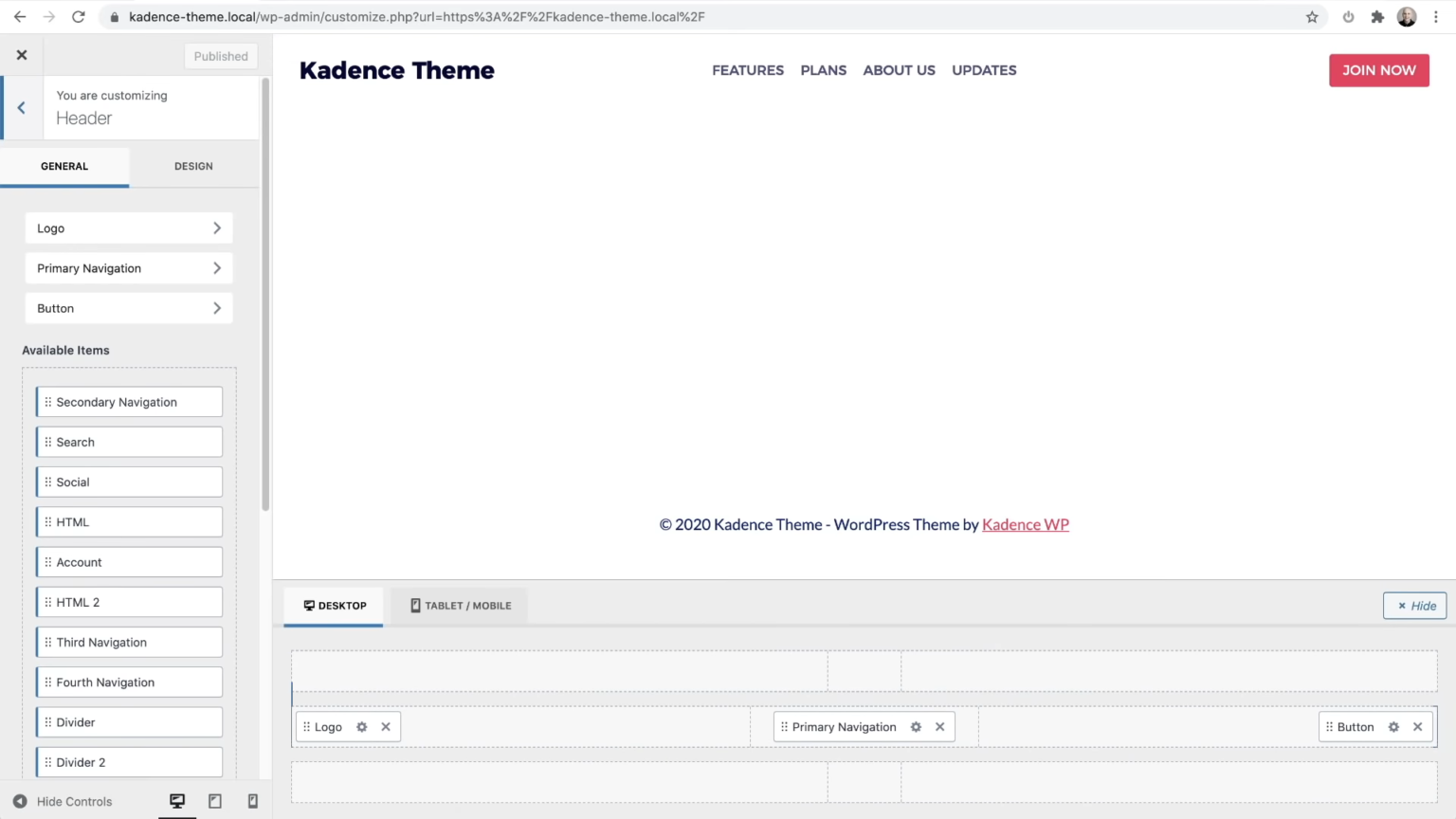Open the Logo item settings gear
This screenshot has height=819, width=1456.
(361, 726)
